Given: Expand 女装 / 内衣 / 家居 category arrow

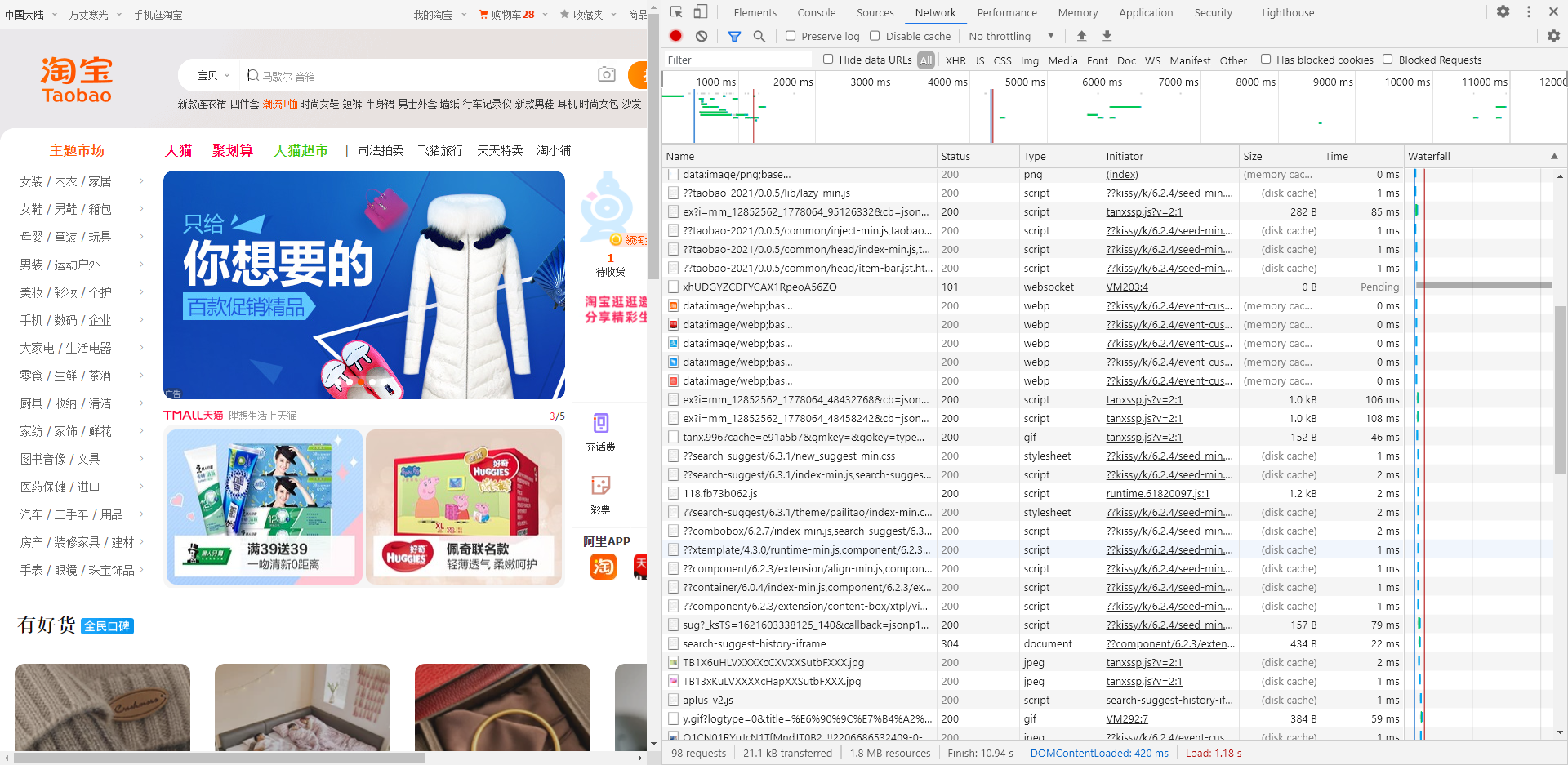Looking at the screenshot, I should click(141, 181).
